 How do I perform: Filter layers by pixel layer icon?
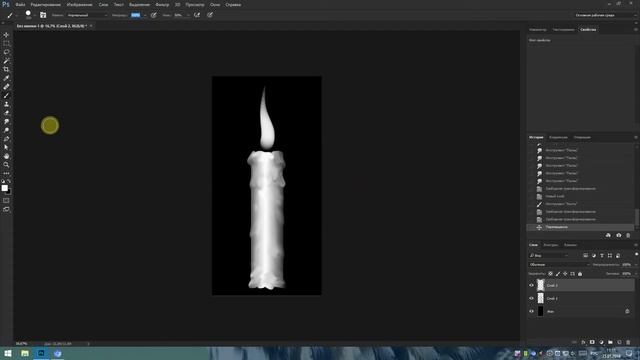(x=585, y=256)
